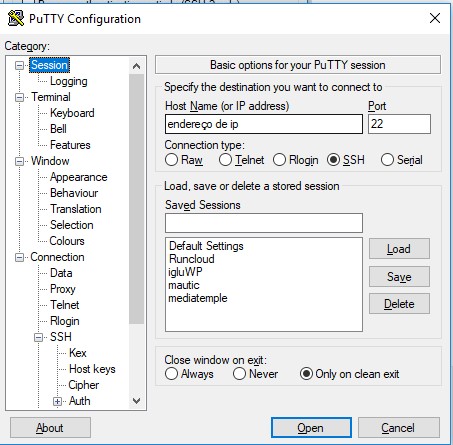The width and height of the screenshot is (453, 445).
Task: Select the Raw connection type
Action: 171,160
